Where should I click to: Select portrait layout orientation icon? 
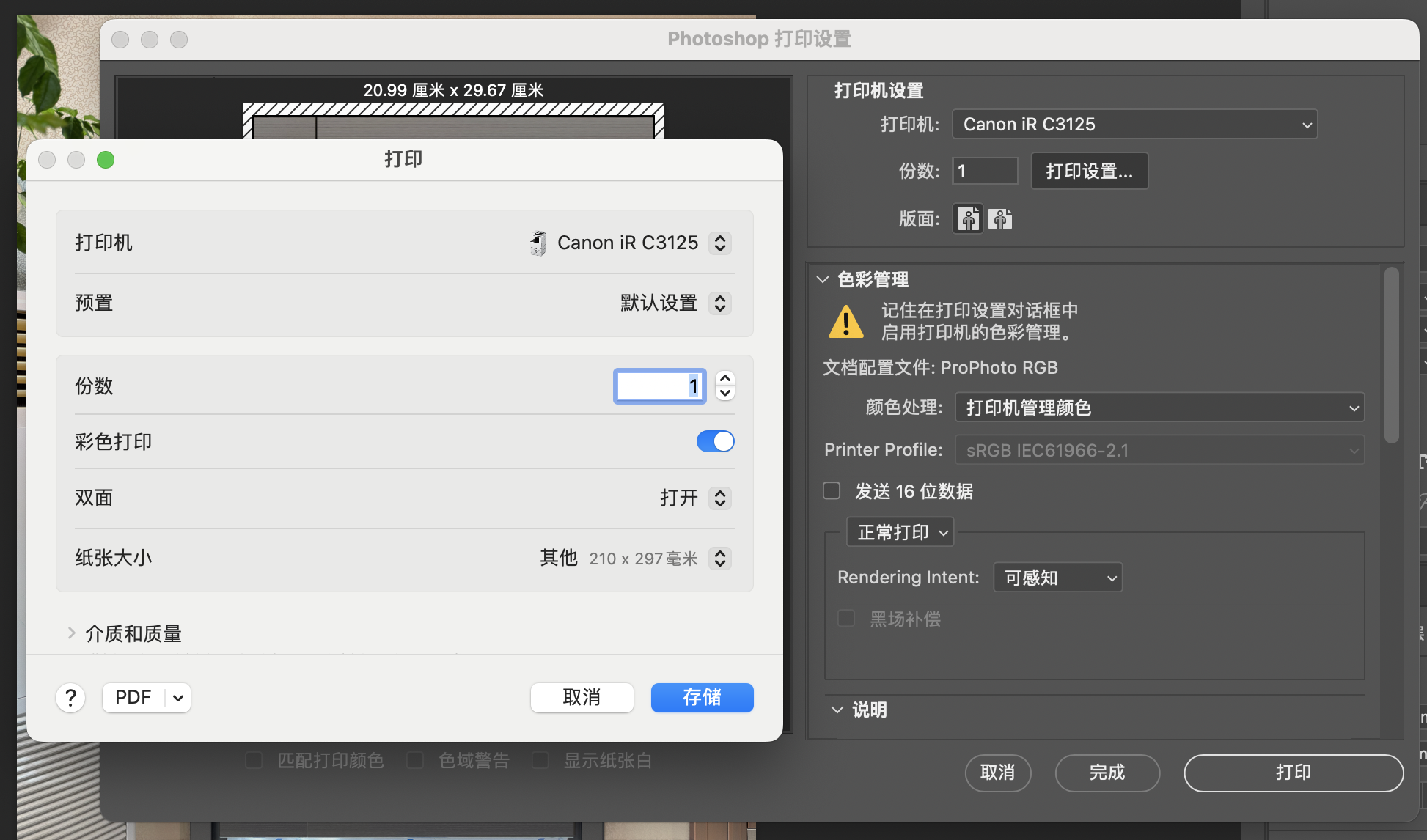pos(968,218)
